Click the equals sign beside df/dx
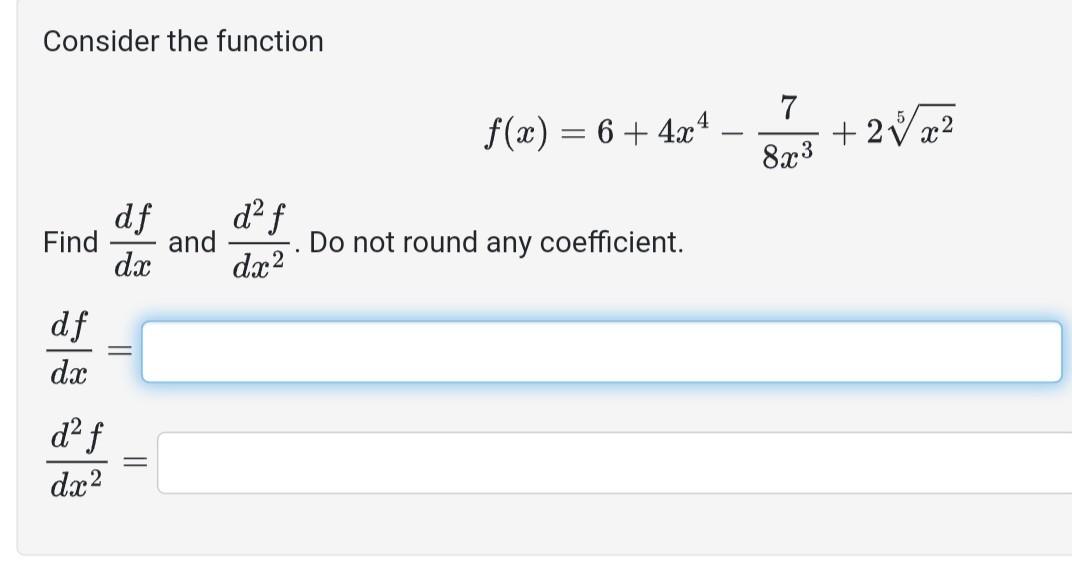Image resolution: width=1072 pixels, height=580 pixels. pyautogui.click(x=119, y=349)
